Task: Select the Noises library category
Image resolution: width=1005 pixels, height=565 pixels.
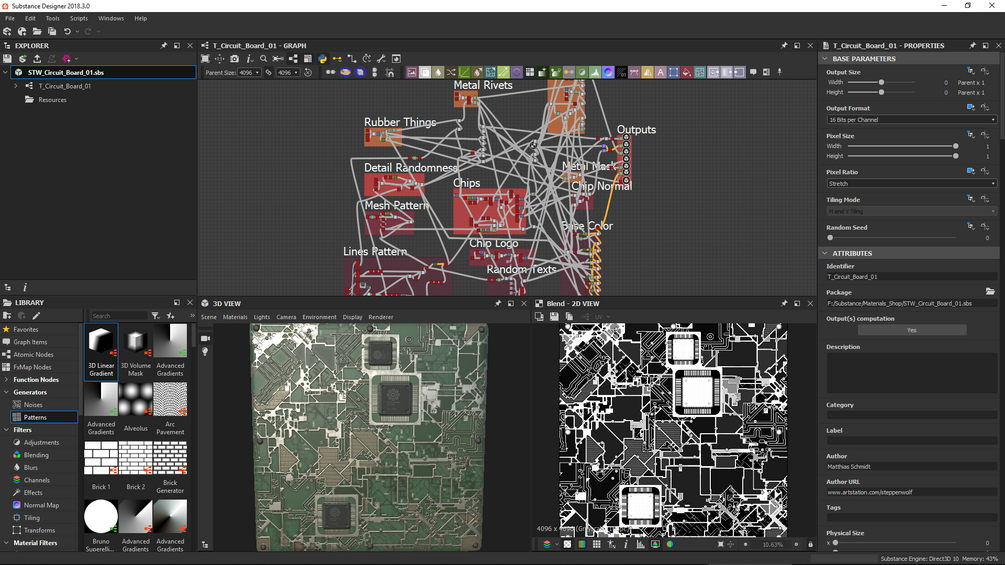Action: tap(33, 405)
